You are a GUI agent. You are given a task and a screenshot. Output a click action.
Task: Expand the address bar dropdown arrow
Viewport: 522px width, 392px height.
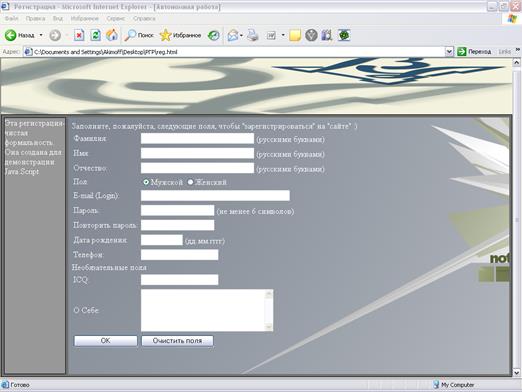pyautogui.click(x=449, y=52)
